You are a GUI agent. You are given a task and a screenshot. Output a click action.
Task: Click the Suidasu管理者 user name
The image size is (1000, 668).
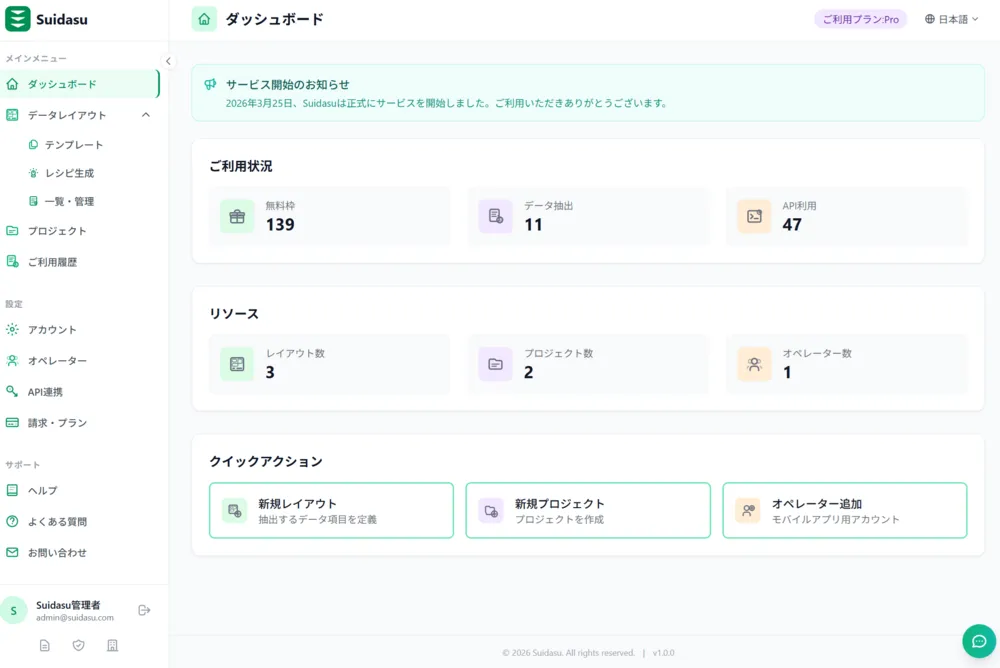(68, 605)
